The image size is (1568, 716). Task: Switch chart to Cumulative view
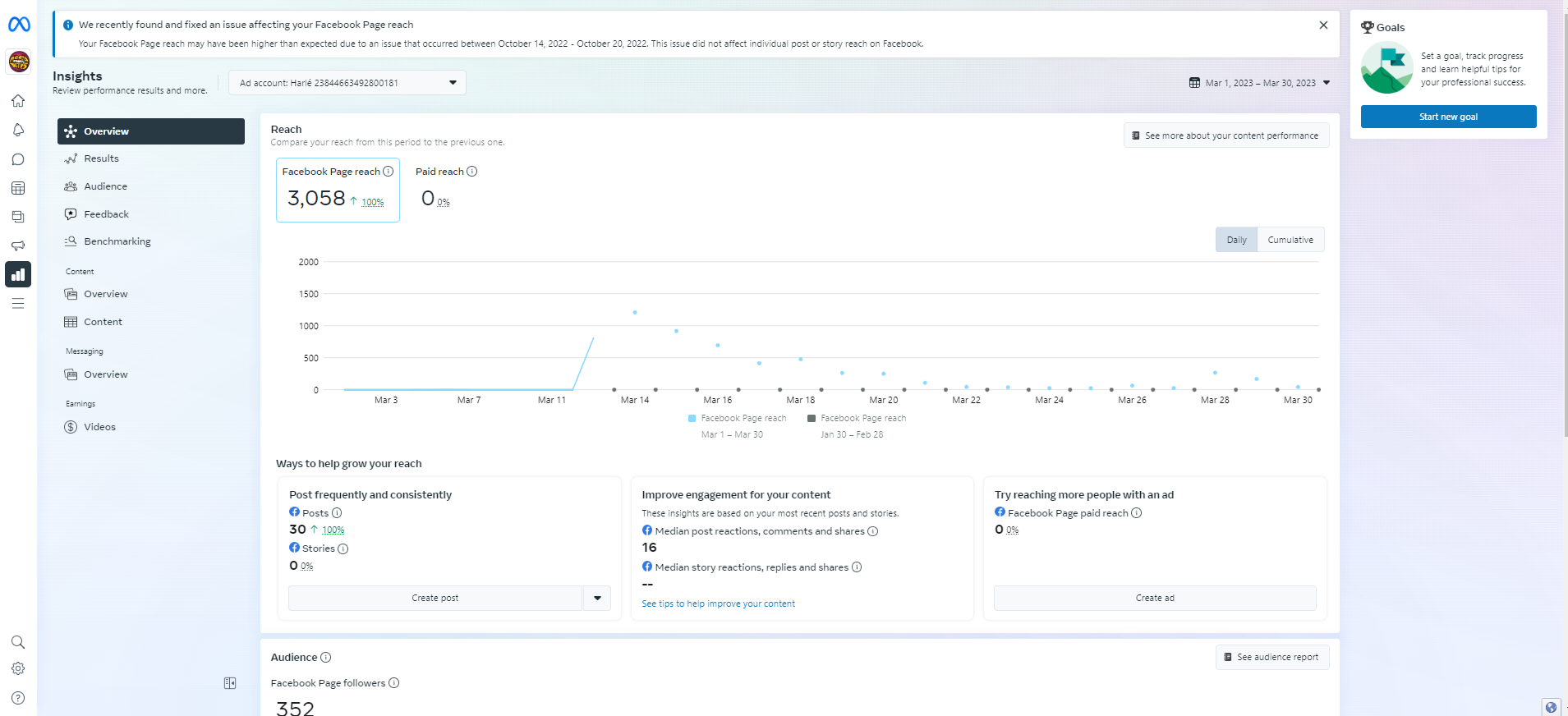[x=1290, y=240]
